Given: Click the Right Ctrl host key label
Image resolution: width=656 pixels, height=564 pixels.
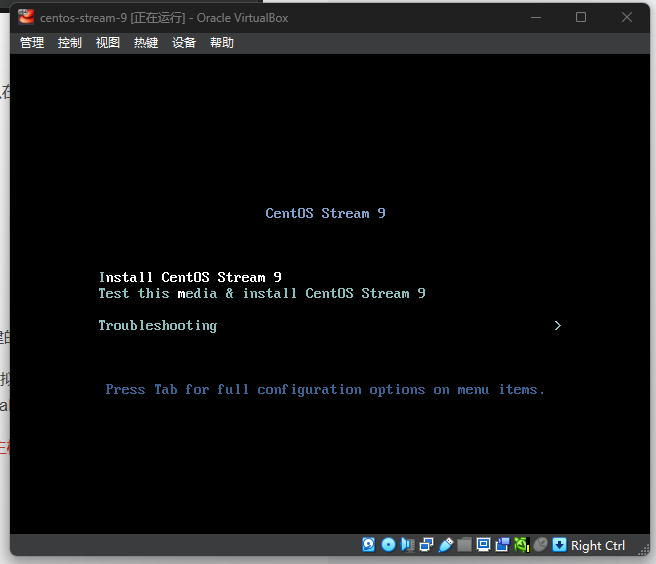Looking at the screenshot, I should coord(597,546).
